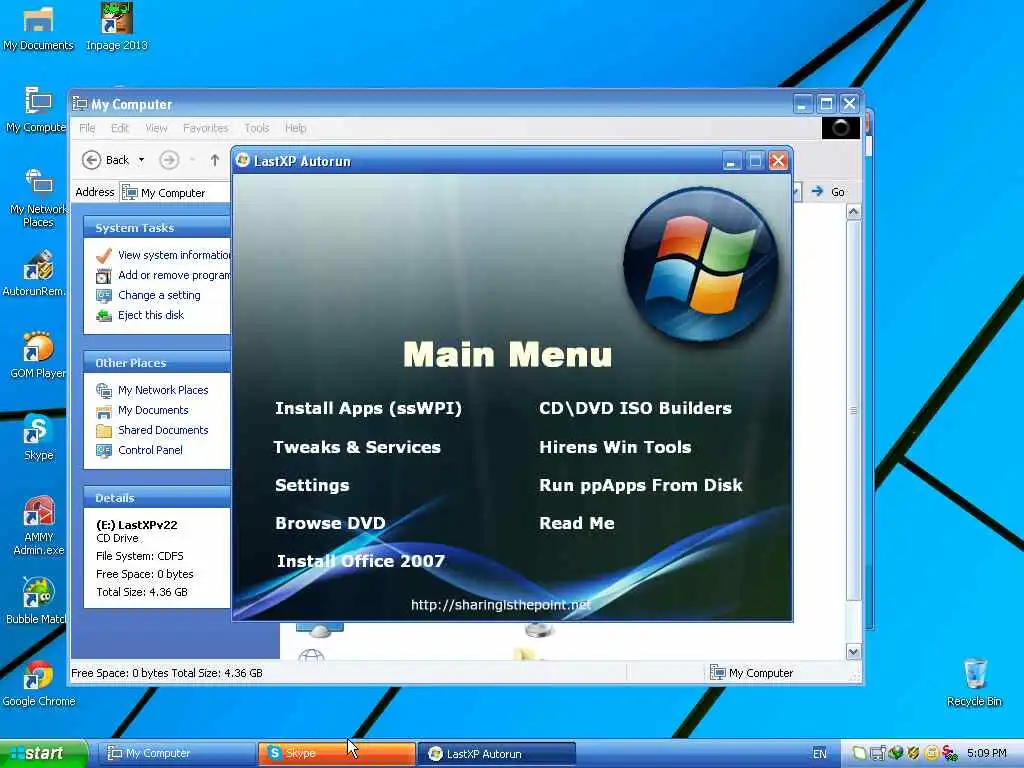Click the Start button
Image resolution: width=1024 pixels, height=768 pixels.
tap(44, 754)
